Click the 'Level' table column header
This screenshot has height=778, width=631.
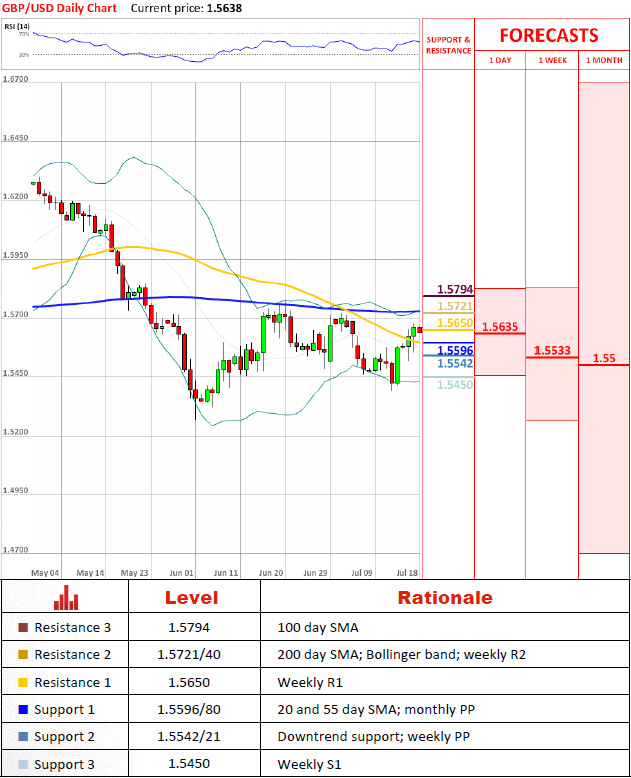click(191, 597)
